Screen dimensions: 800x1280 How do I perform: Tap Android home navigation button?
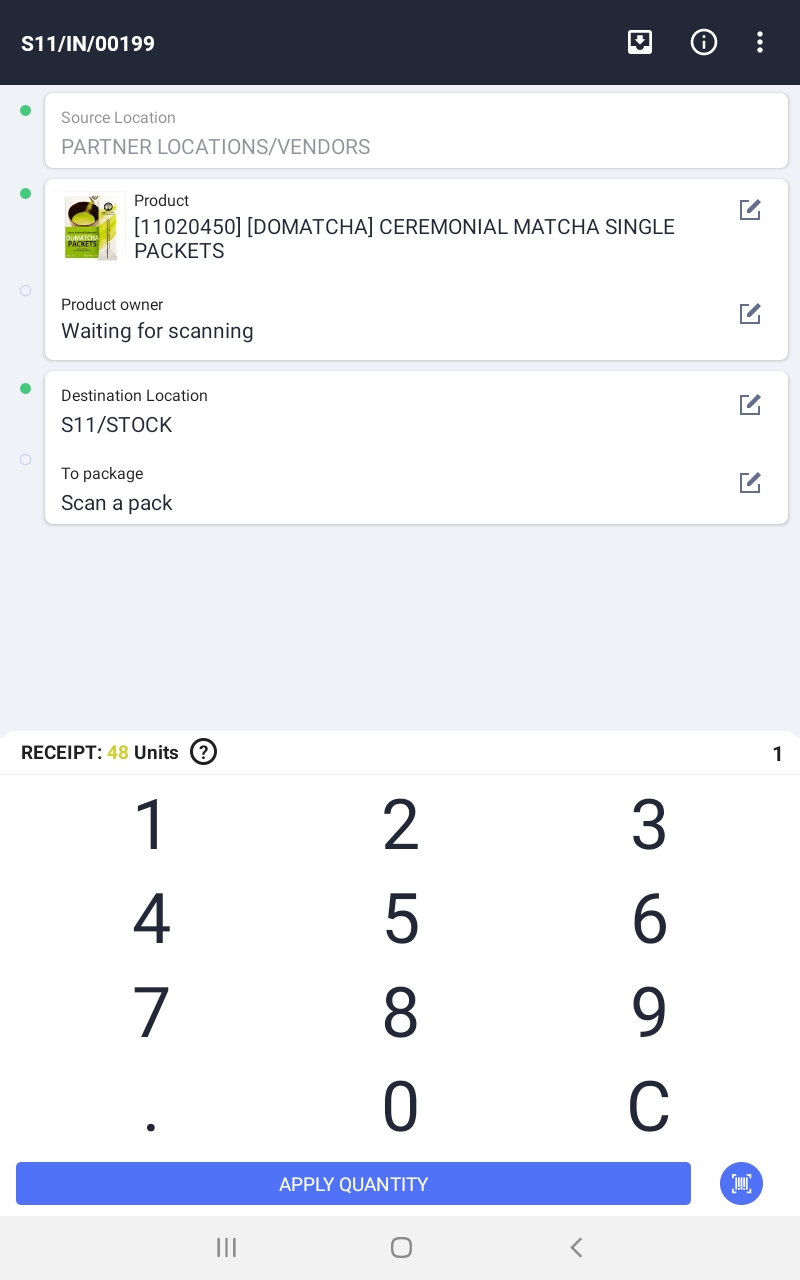[x=401, y=1247]
